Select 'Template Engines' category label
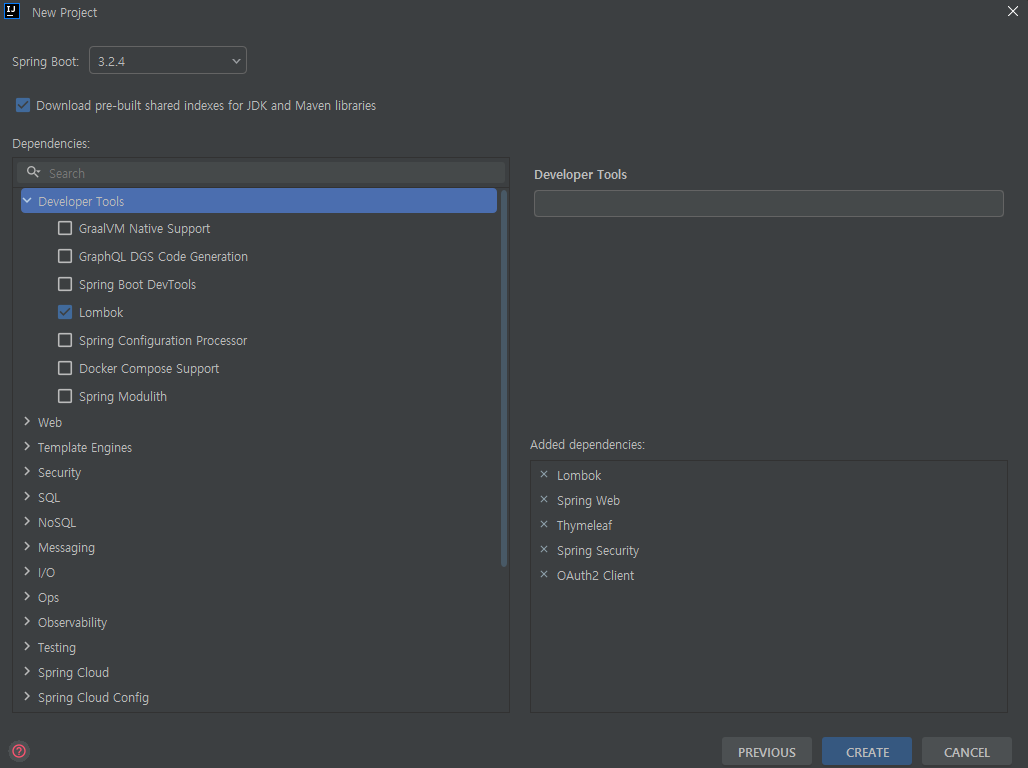 (x=85, y=447)
